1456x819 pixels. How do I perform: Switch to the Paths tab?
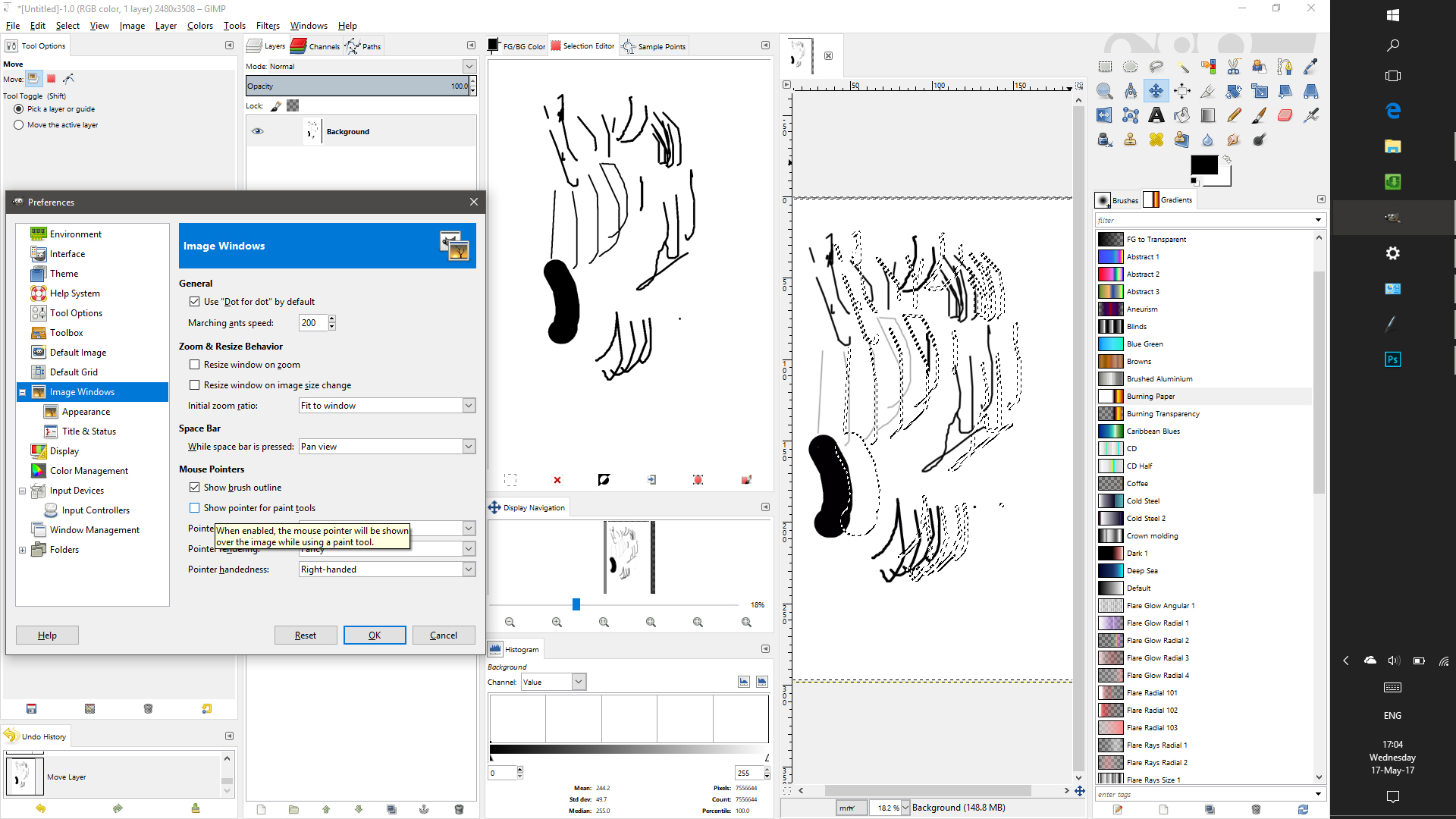363,46
